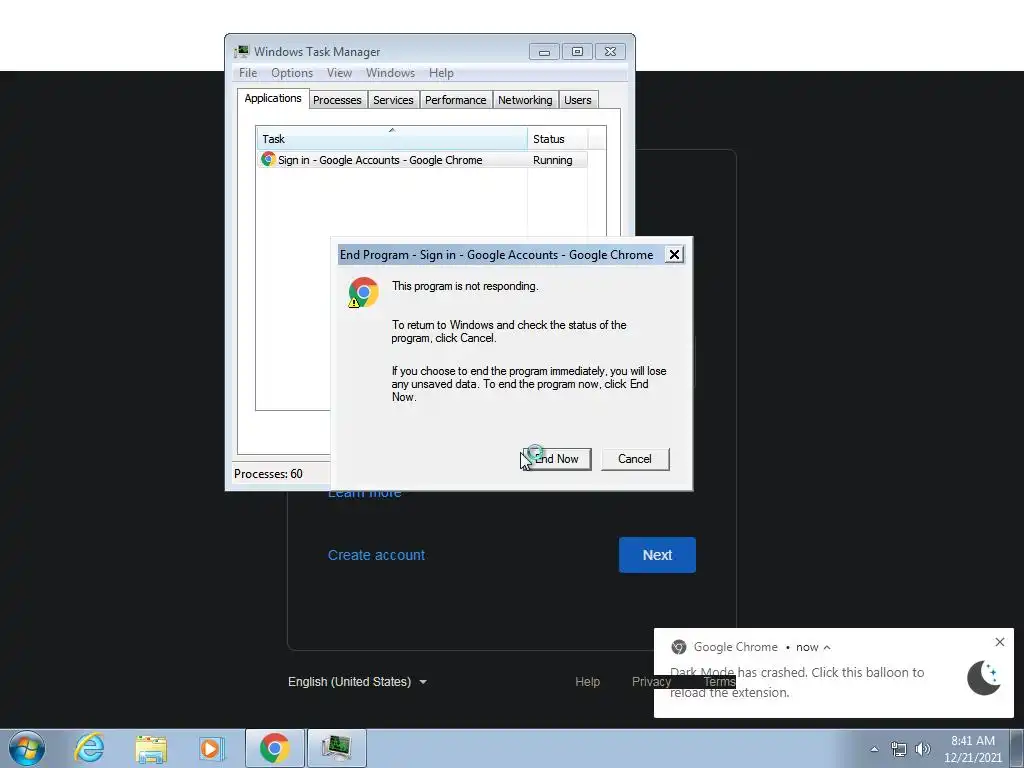Launch Internet Explorer from taskbar

(x=89, y=748)
